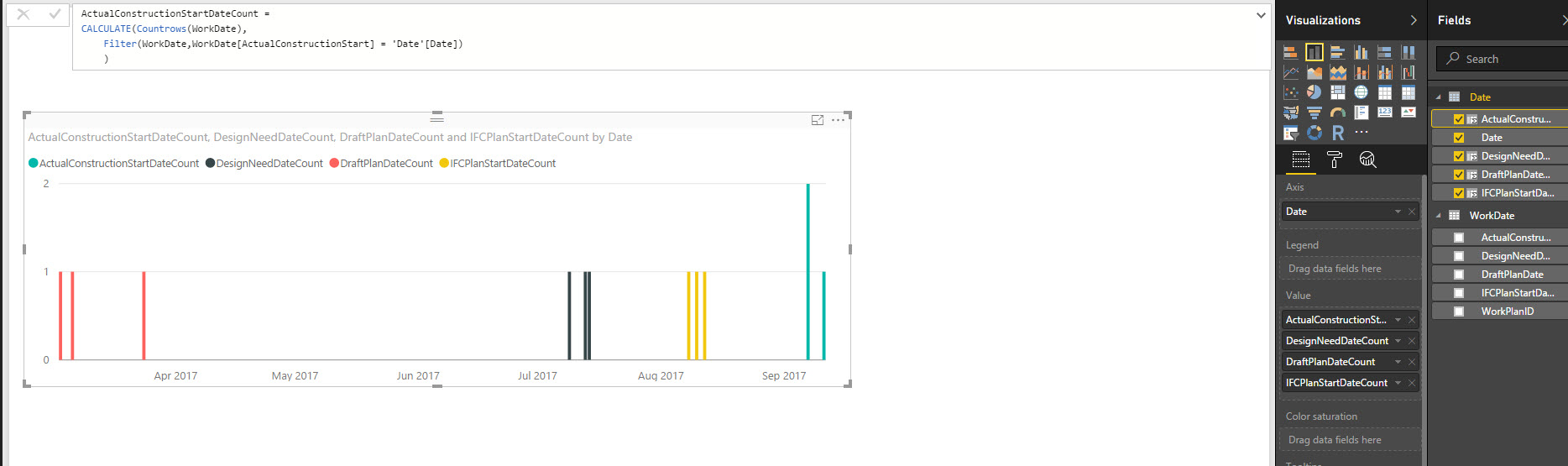The width and height of the screenshot is (1568, 466).
Task: Check the WorkPlanID field
Action: pyautogui.click(x=1459, y=312)
